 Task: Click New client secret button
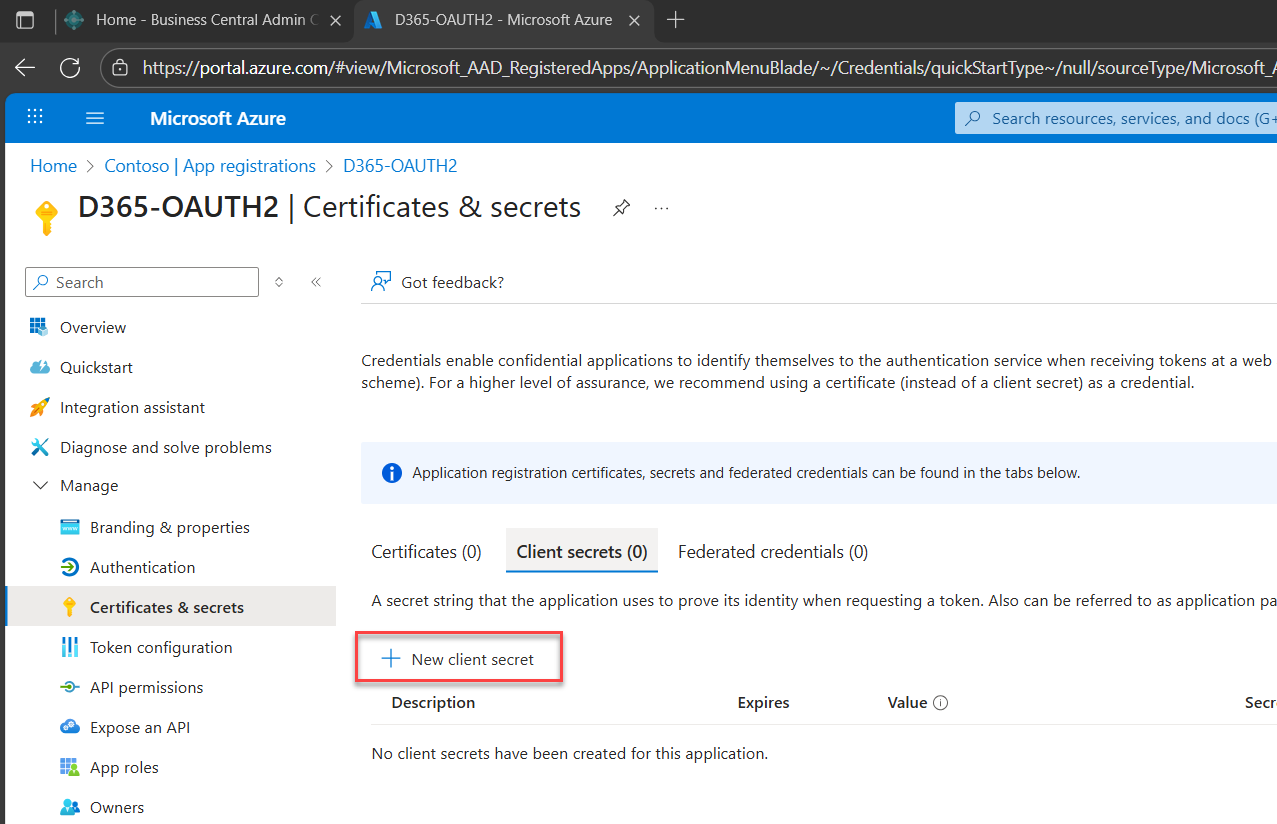coord(459,659)
